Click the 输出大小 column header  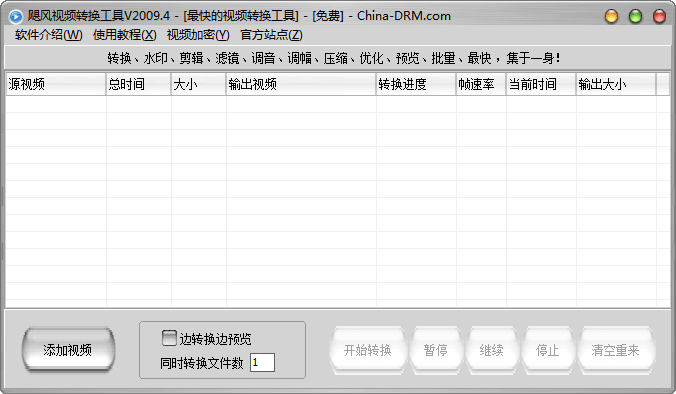click(616, 84)
